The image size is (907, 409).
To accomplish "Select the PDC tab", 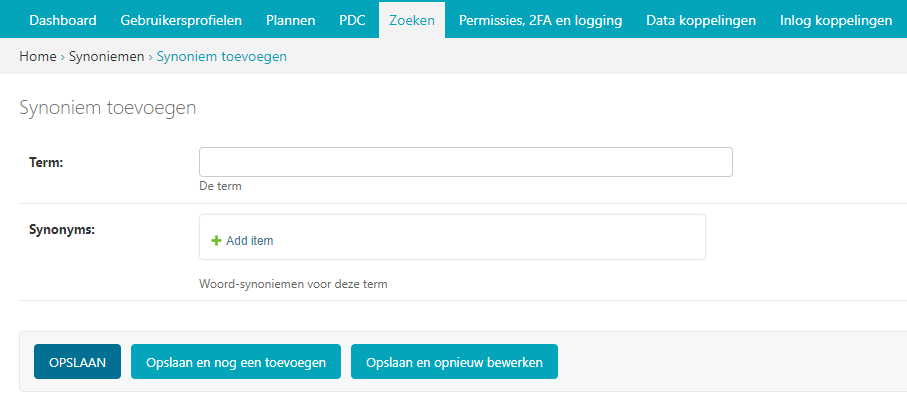I will pyautogui.click(x=353, y=20).
